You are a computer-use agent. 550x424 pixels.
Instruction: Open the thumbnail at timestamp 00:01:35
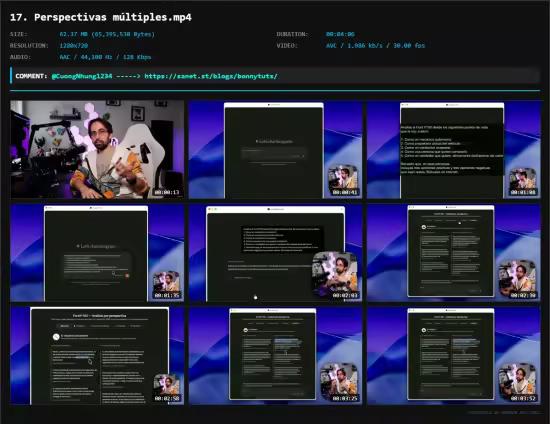point(97,253)
